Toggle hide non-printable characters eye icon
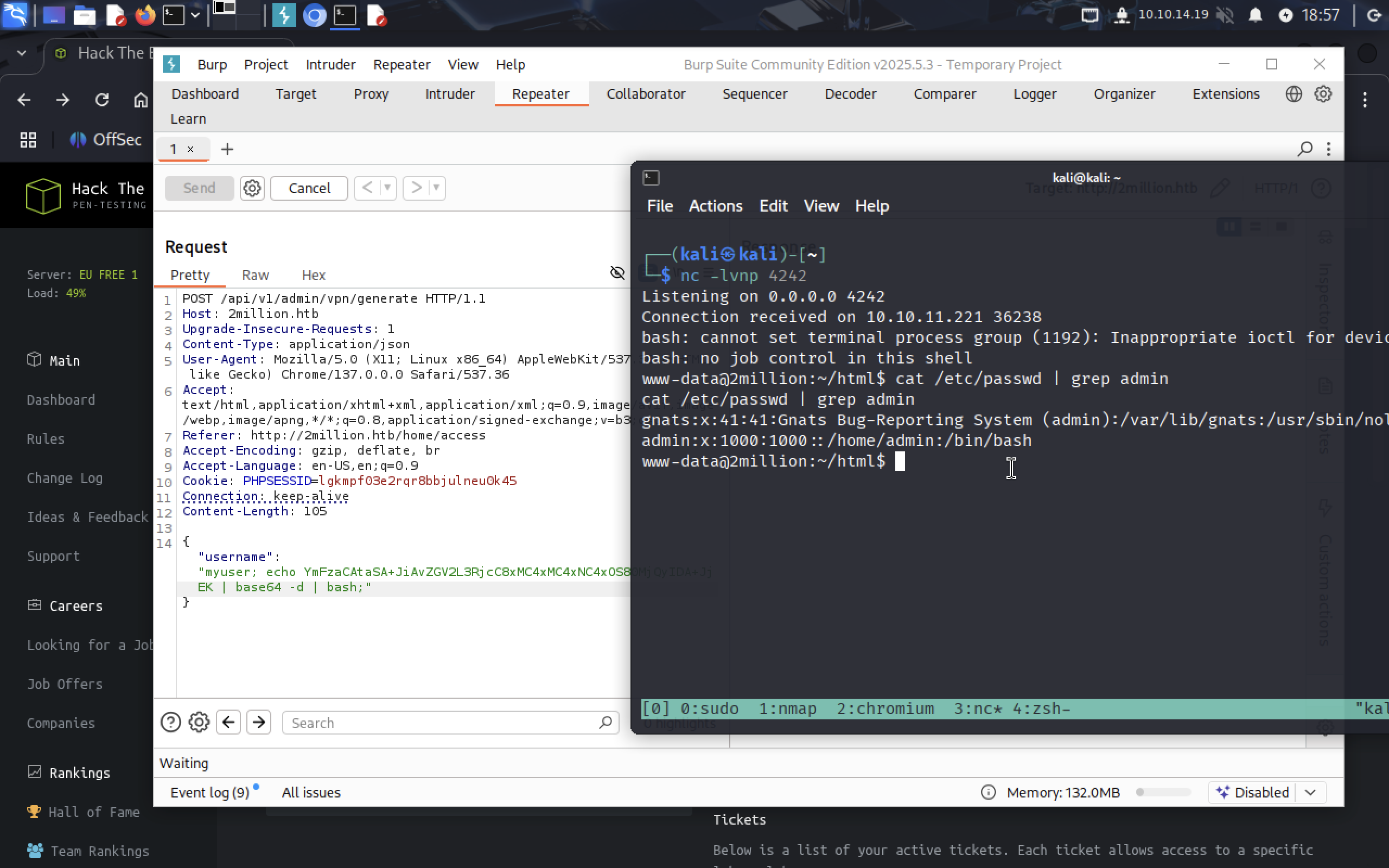The height and width of the screenshot is (868, 1389). (x=617, y=272)
